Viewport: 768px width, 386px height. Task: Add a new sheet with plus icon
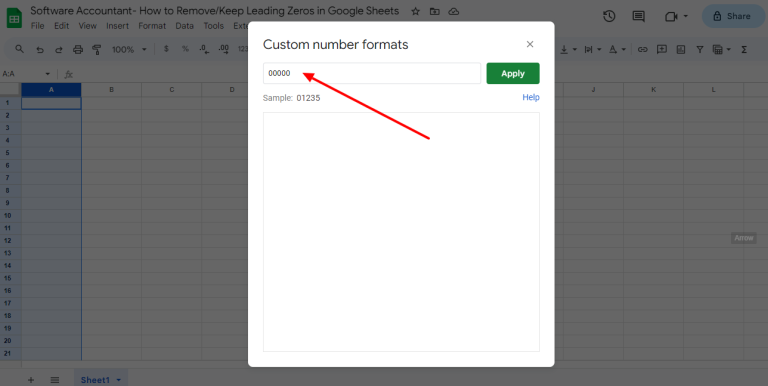coord(31,380)
